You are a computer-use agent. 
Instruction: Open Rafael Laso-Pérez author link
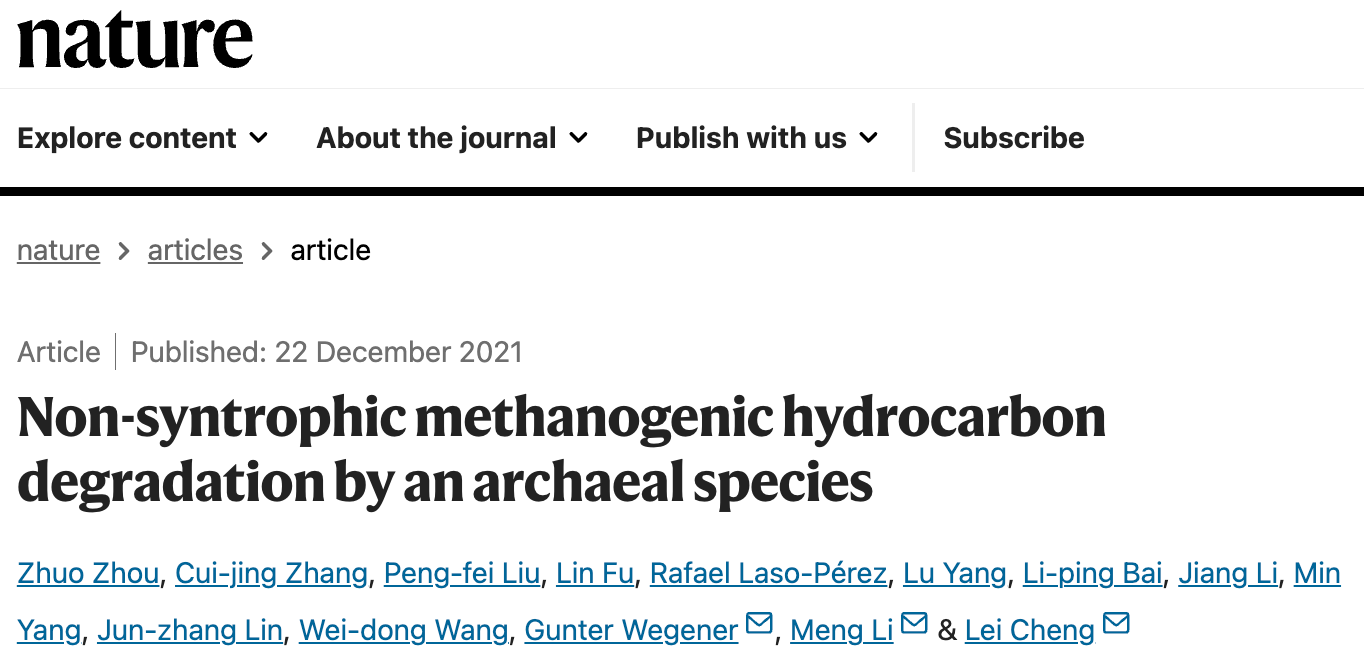pyautogui.click(x=768, y=573)
